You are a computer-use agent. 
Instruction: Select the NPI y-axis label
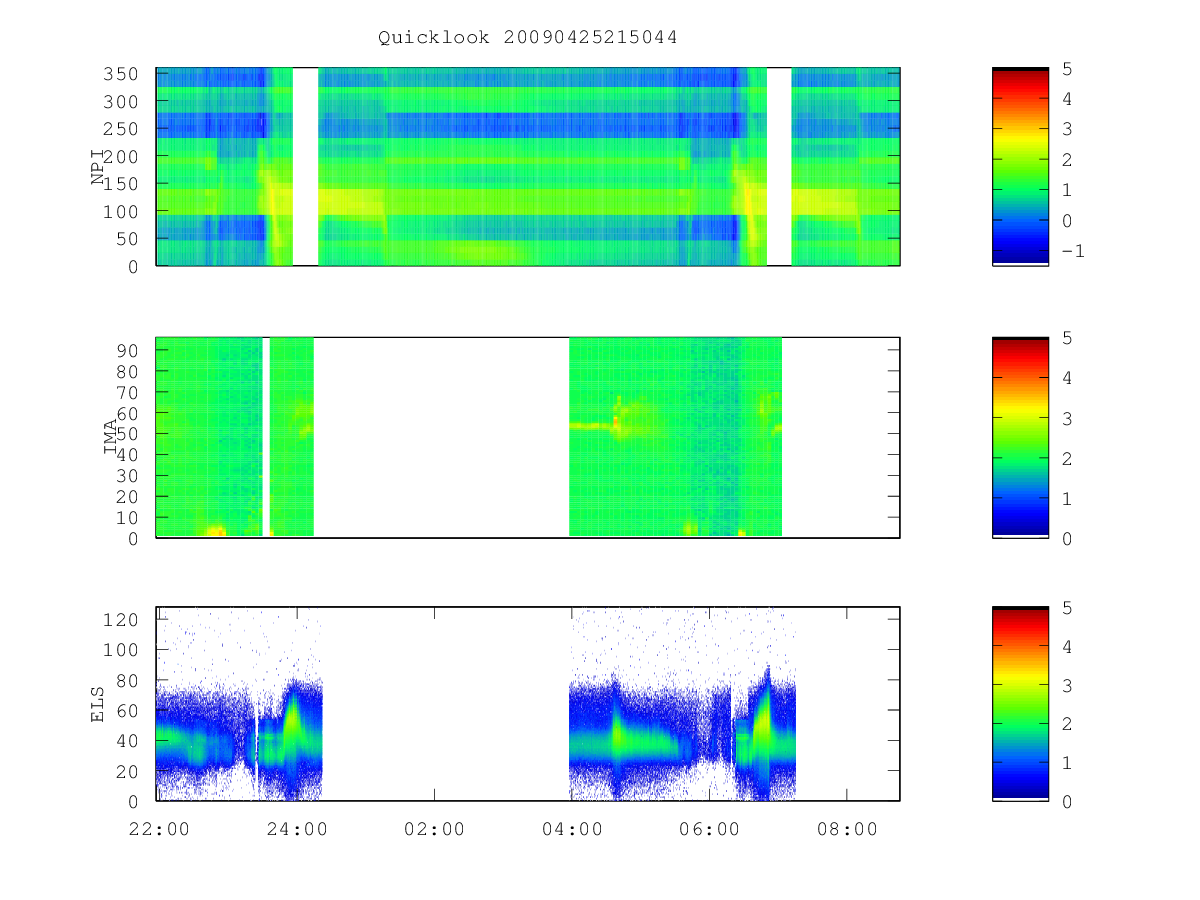[99, 167]
